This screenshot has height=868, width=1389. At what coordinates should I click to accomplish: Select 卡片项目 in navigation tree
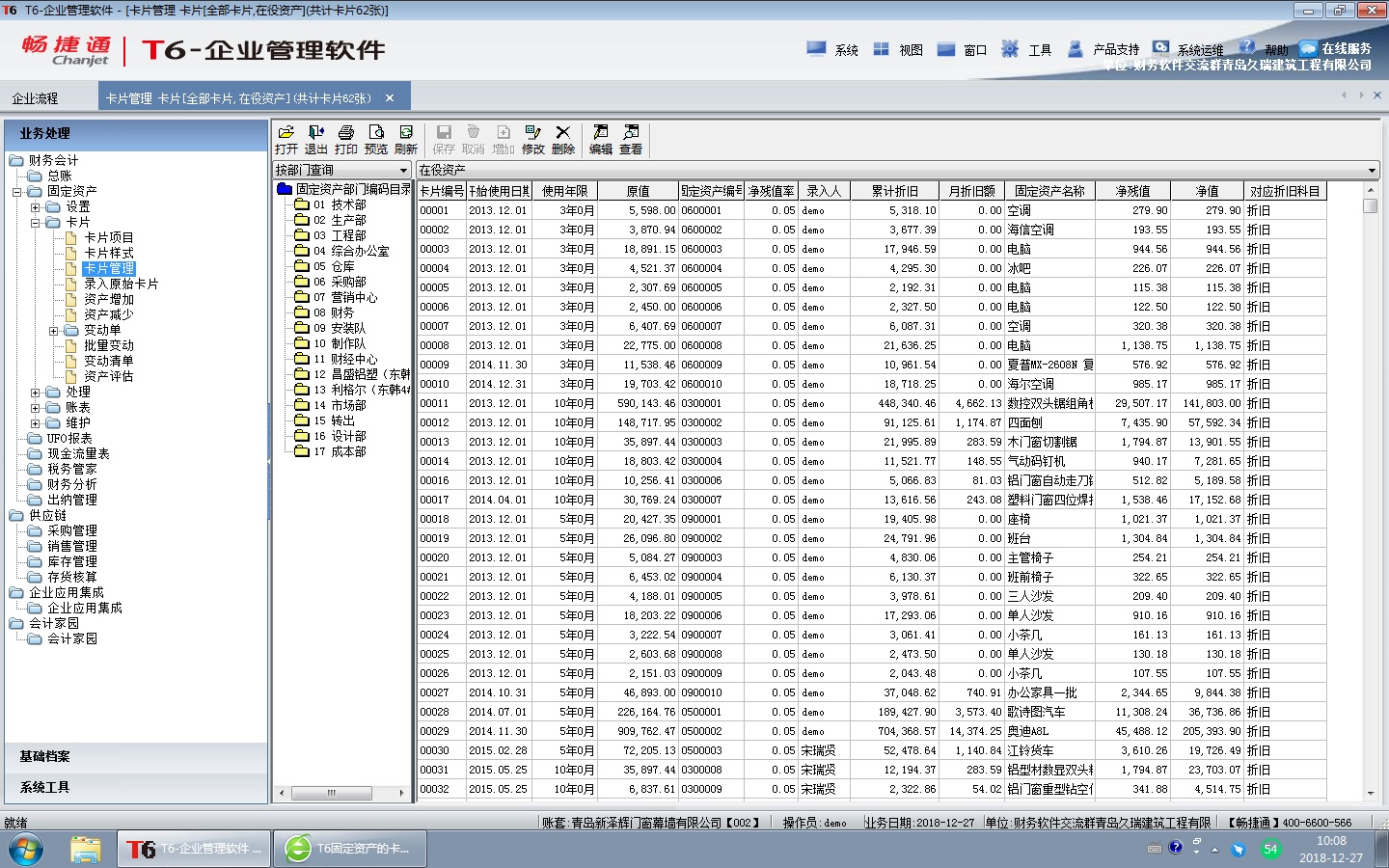(109, 238)
